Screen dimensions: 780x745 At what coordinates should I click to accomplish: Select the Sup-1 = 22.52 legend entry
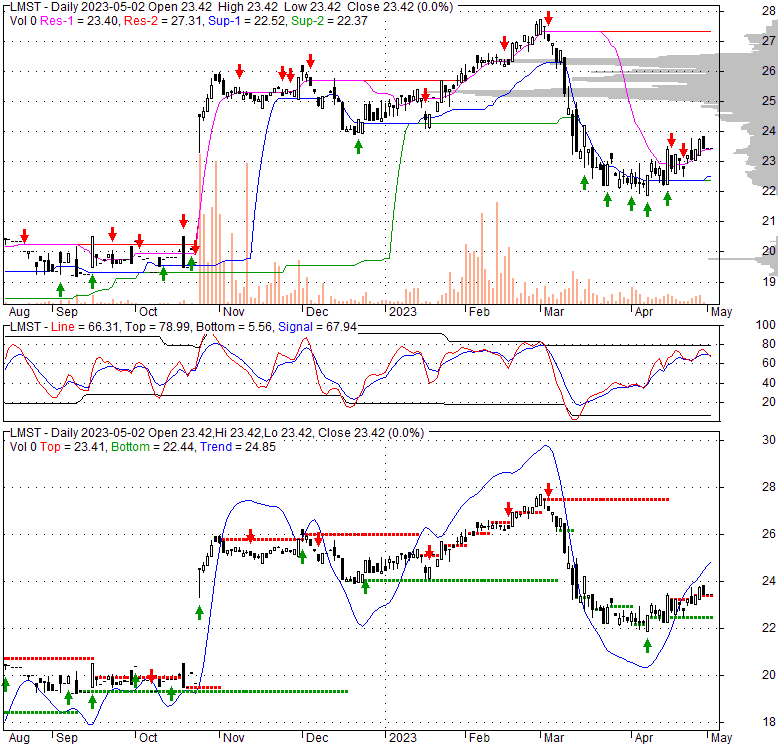pyautogui.click(x=247, y=21)
